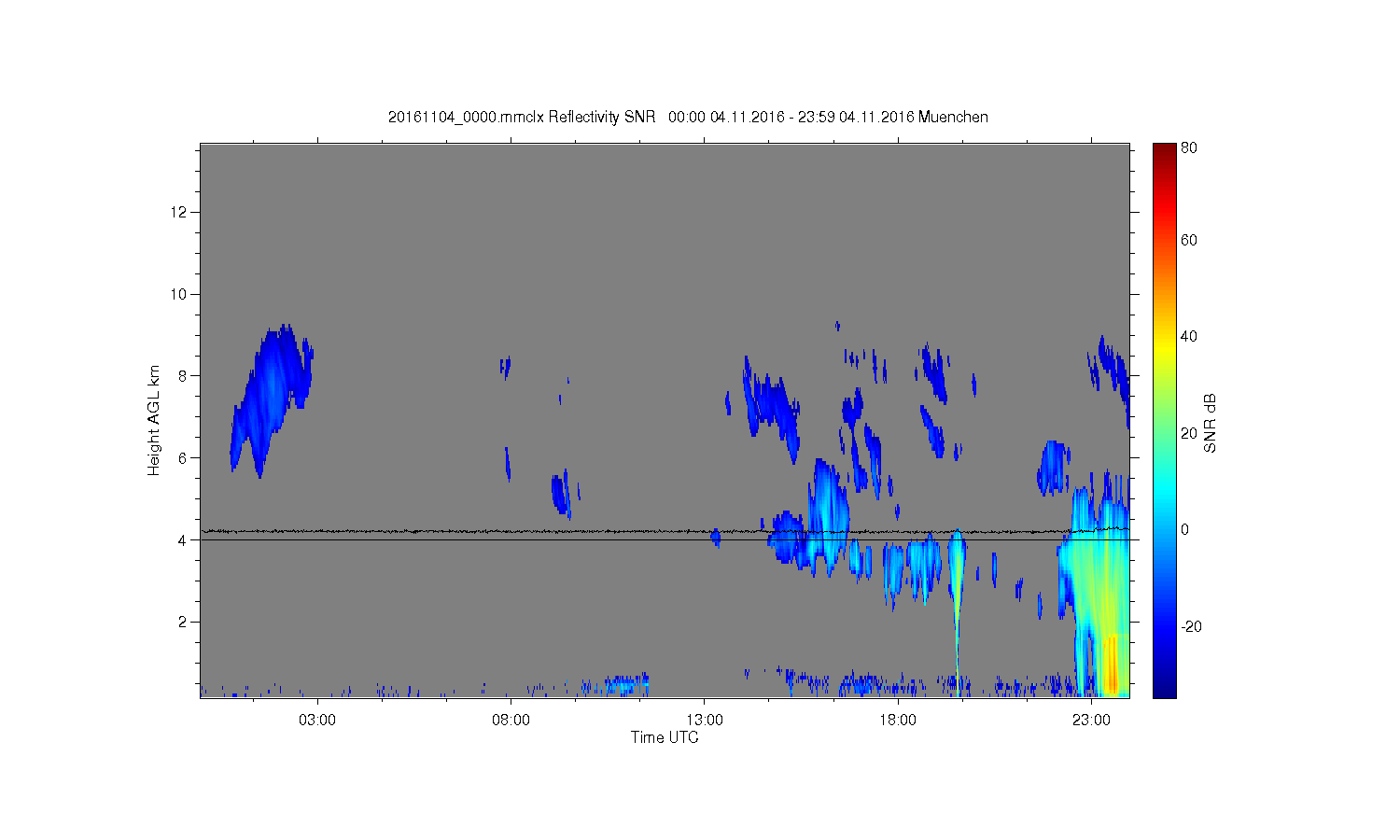Click the colorbar value label 60
This screenshot has height=840, width=1400.
point(1189,240)
